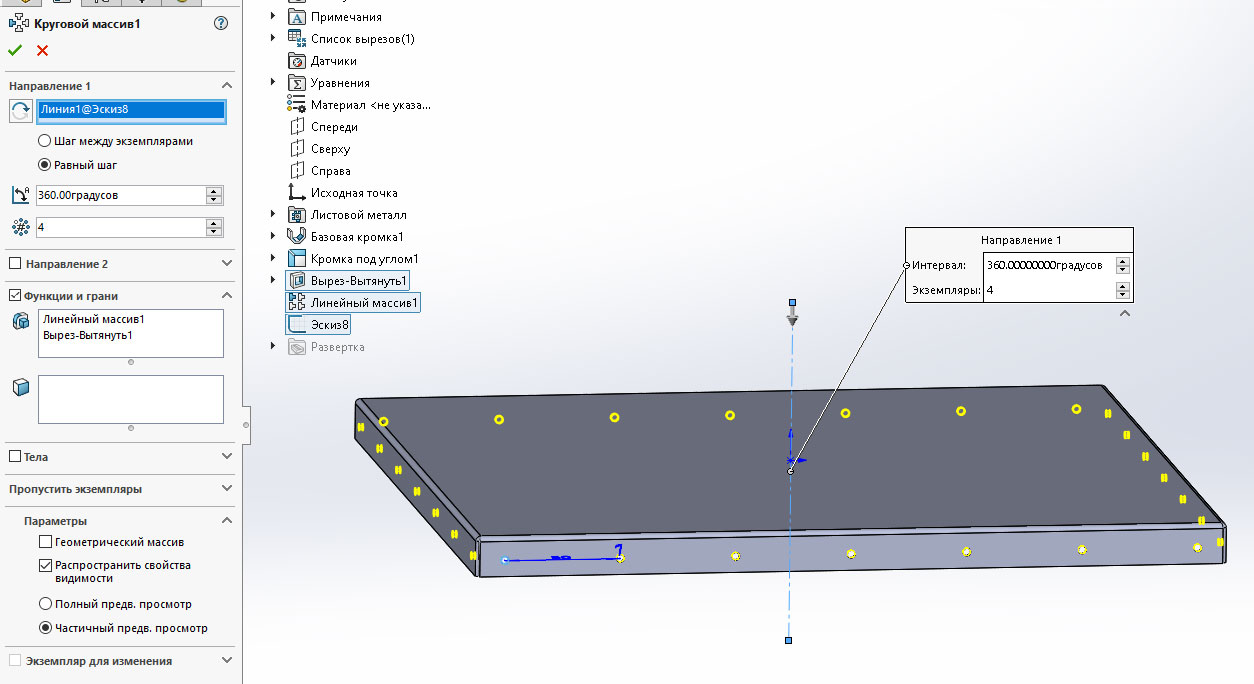1254x684 pixels.
Task: Click the Примечания annotations icon
Action: pos(296,17)
